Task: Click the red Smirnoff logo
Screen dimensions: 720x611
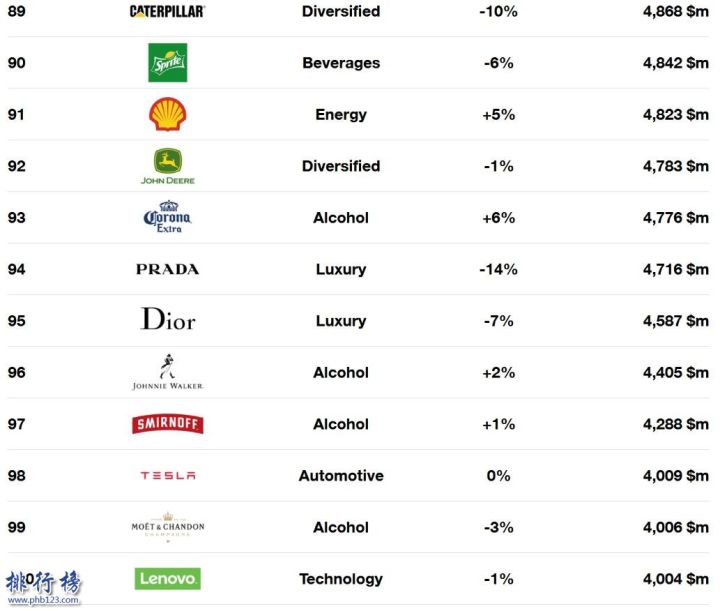Action: 168,424
